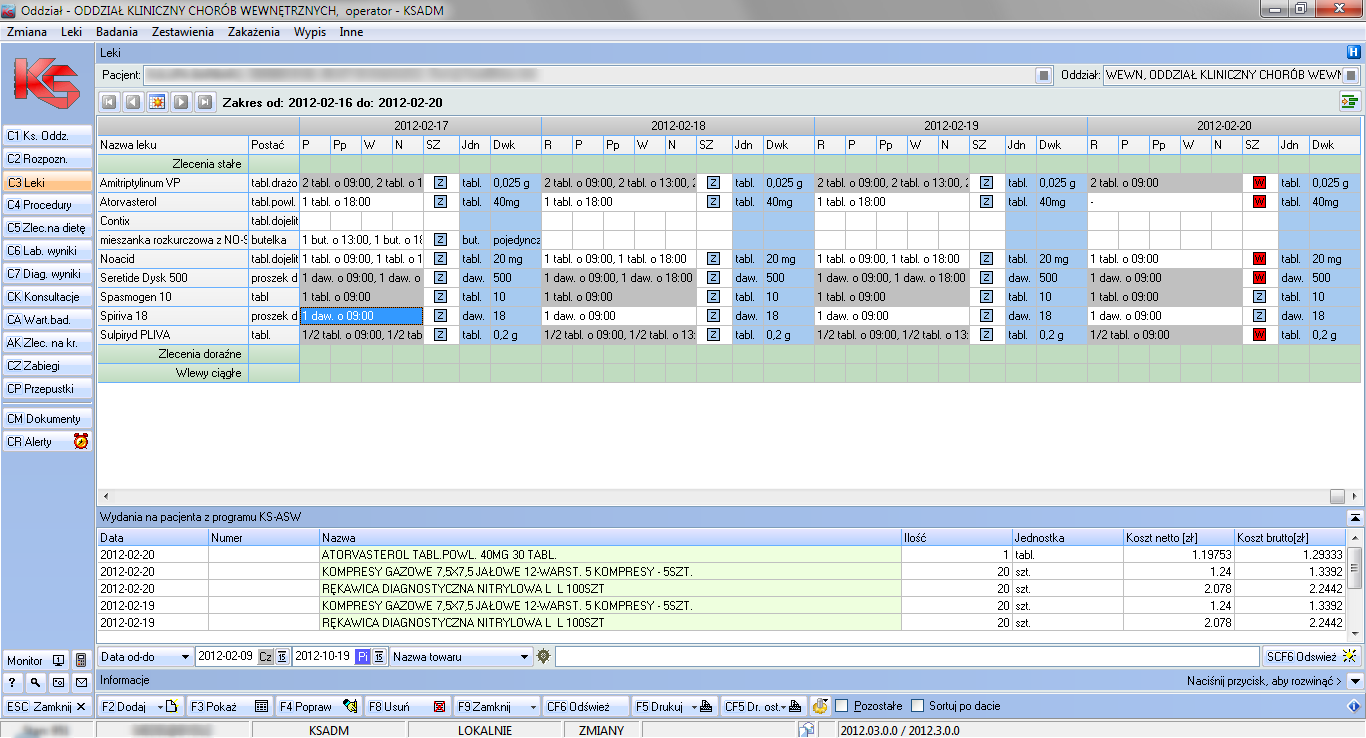Go to the previous date range
The height and width of the screenshot is (738, 1366).
click(x=133, y=102)
